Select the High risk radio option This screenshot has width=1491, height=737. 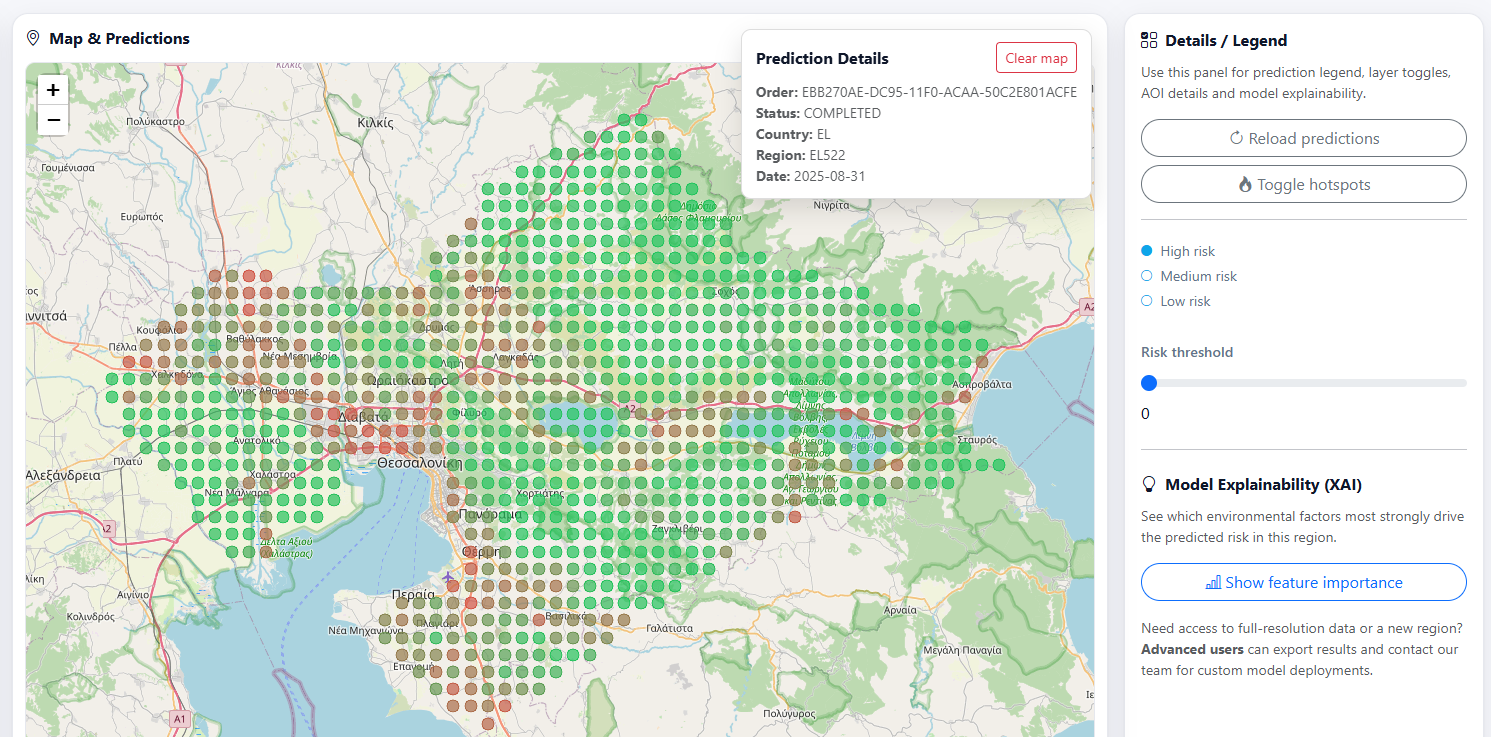coord(1147,251)
